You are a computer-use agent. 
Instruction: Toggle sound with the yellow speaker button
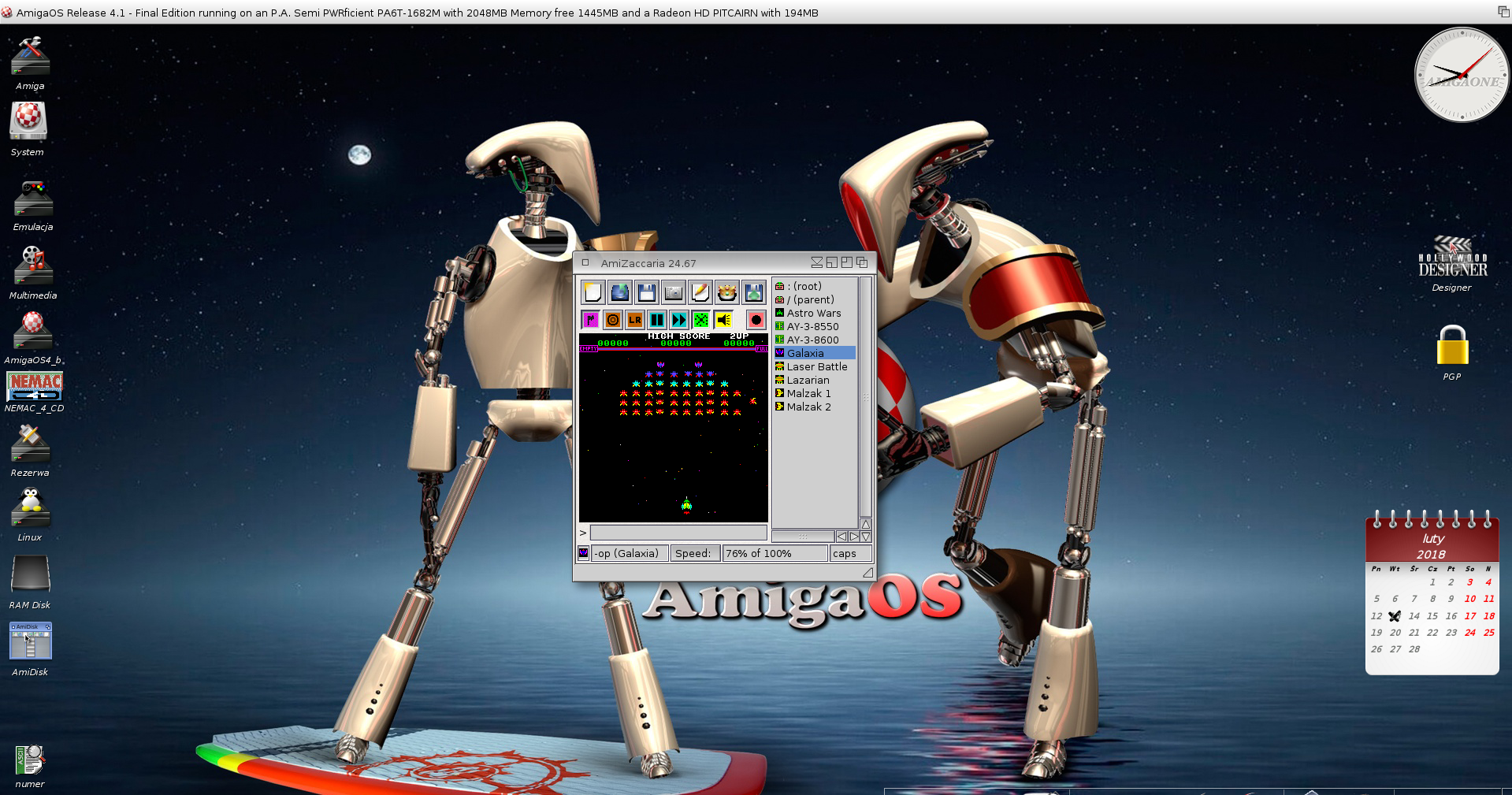(723, 319)
